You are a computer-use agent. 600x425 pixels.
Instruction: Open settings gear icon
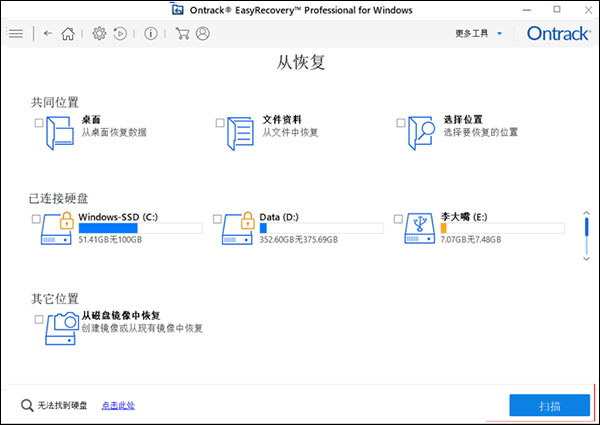(99, 34)
